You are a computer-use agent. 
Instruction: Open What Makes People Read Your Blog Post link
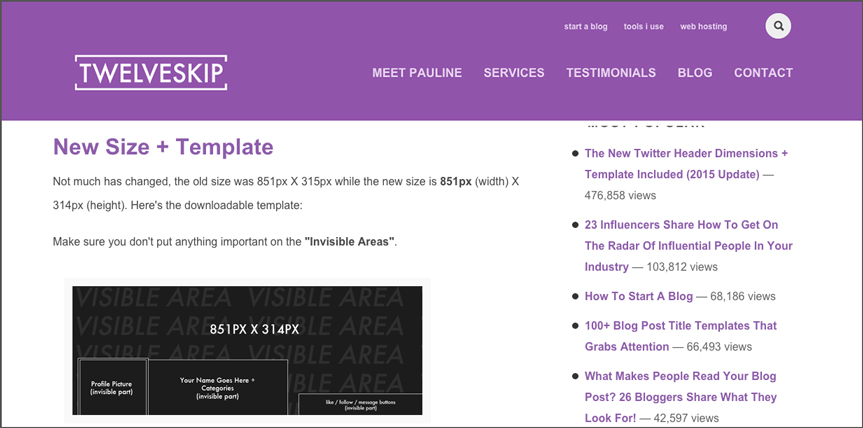[x=680, y=397]
